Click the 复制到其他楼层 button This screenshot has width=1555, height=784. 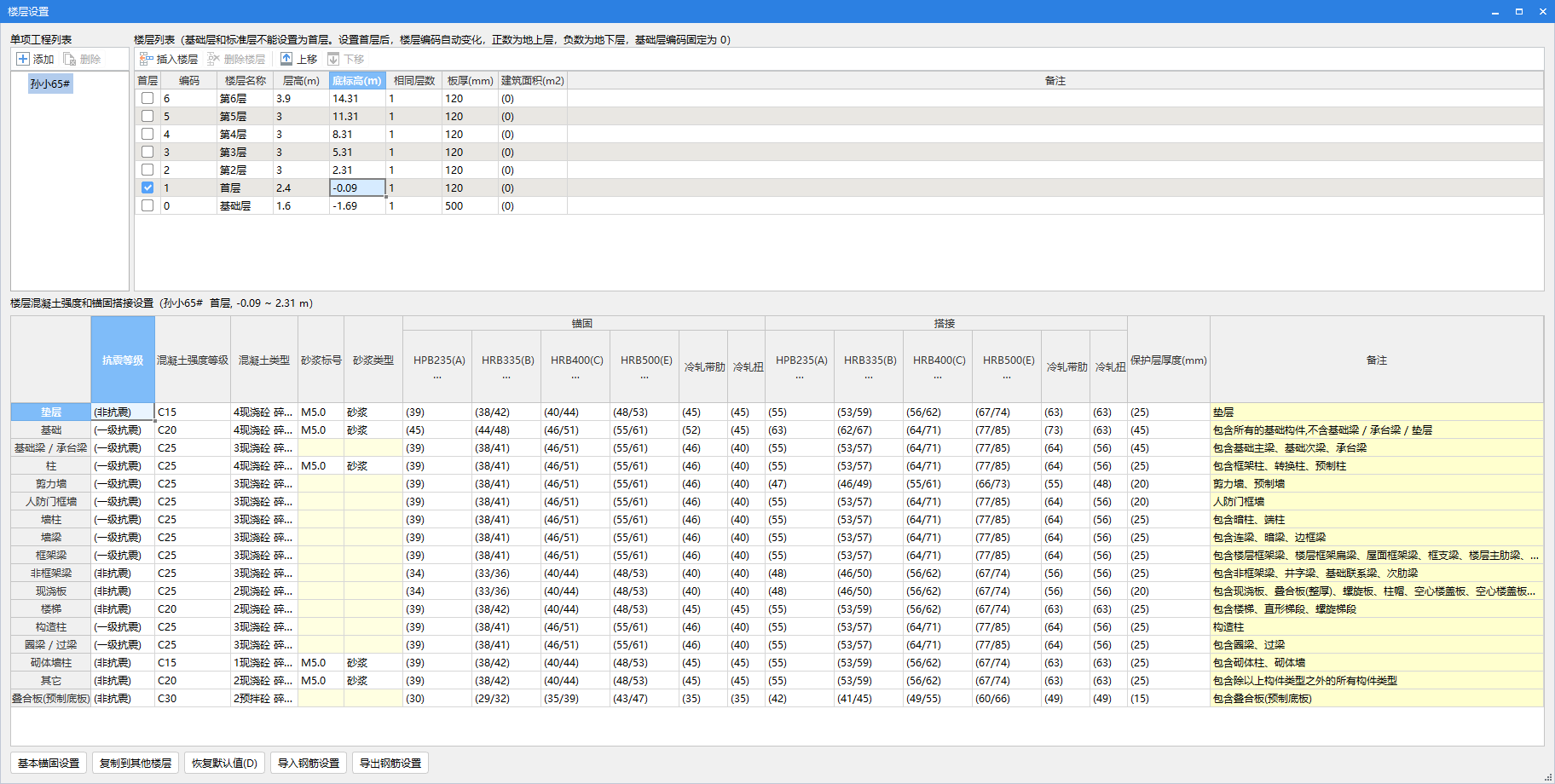point(136,763)
